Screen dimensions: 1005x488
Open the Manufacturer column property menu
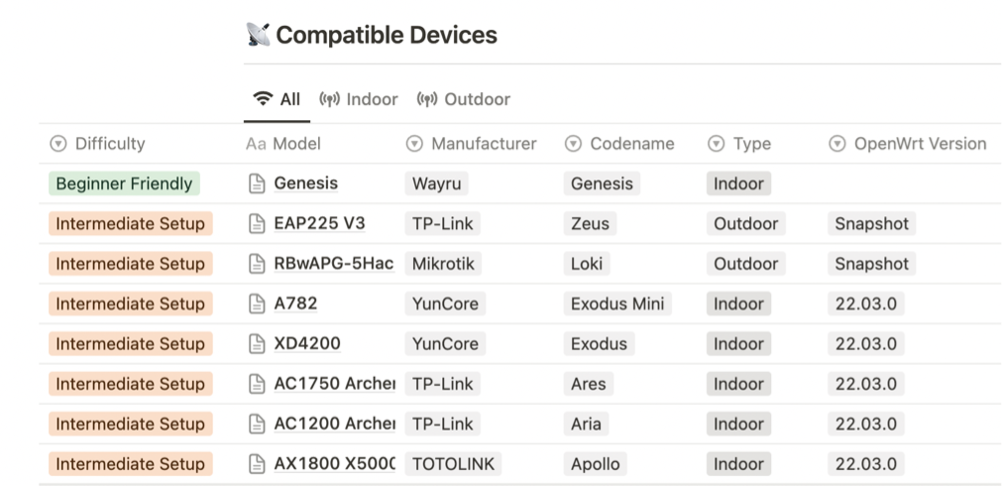[471, 144]
